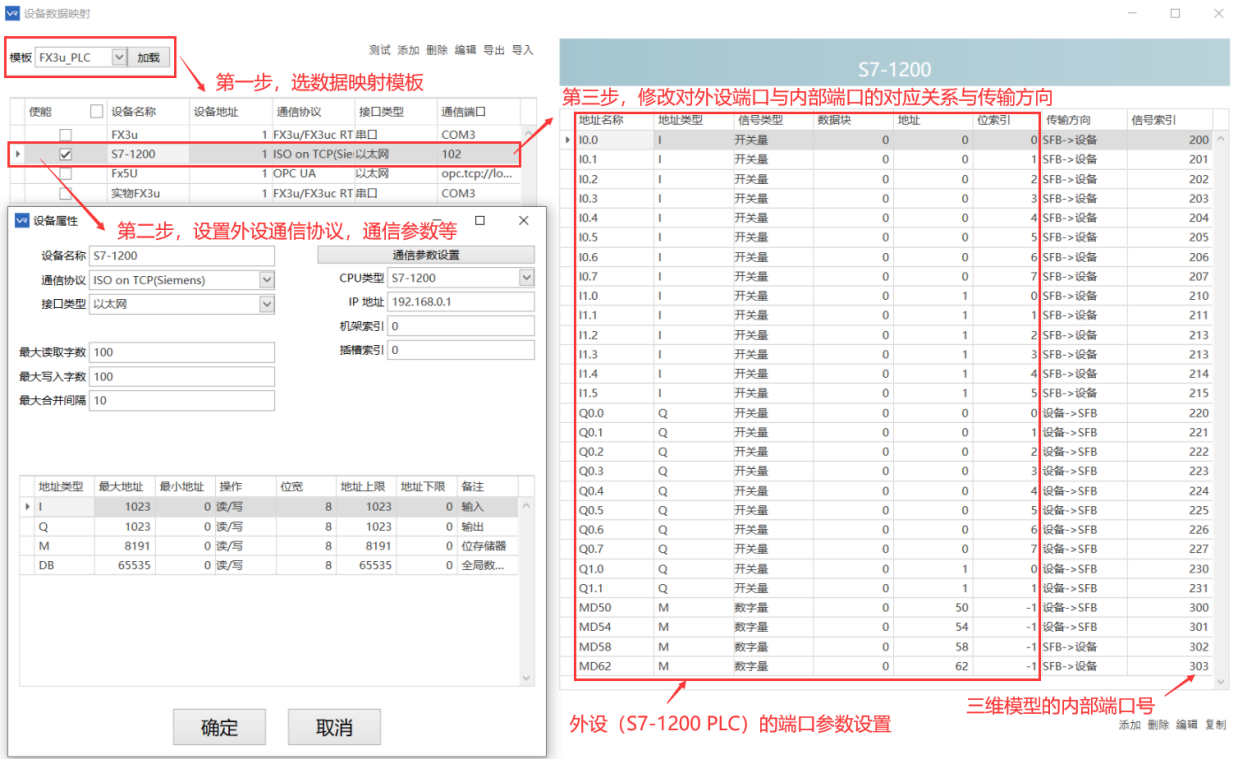Uncheck the S7-1200 device checkbox
1238x759 pixels.
tap(65, 154)
